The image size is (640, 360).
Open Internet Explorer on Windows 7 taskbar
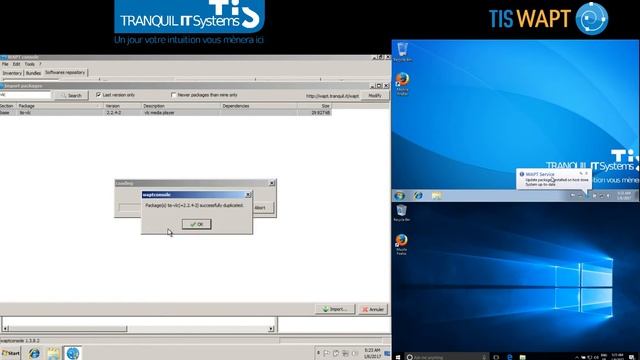pyautogui.click(x=418, y=196)
